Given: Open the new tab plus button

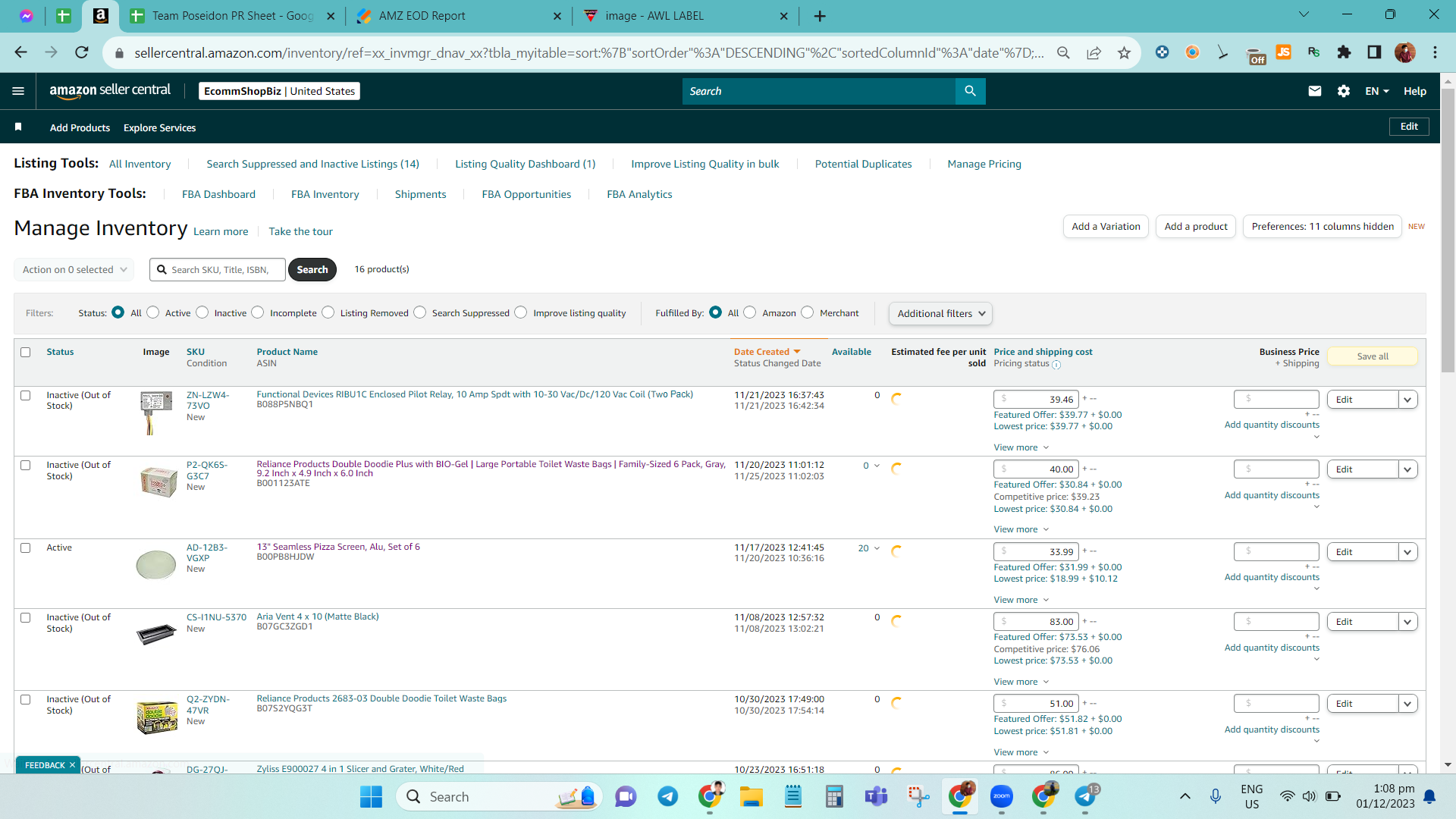Looking at the screenshot, I should [x=820, y=16].
